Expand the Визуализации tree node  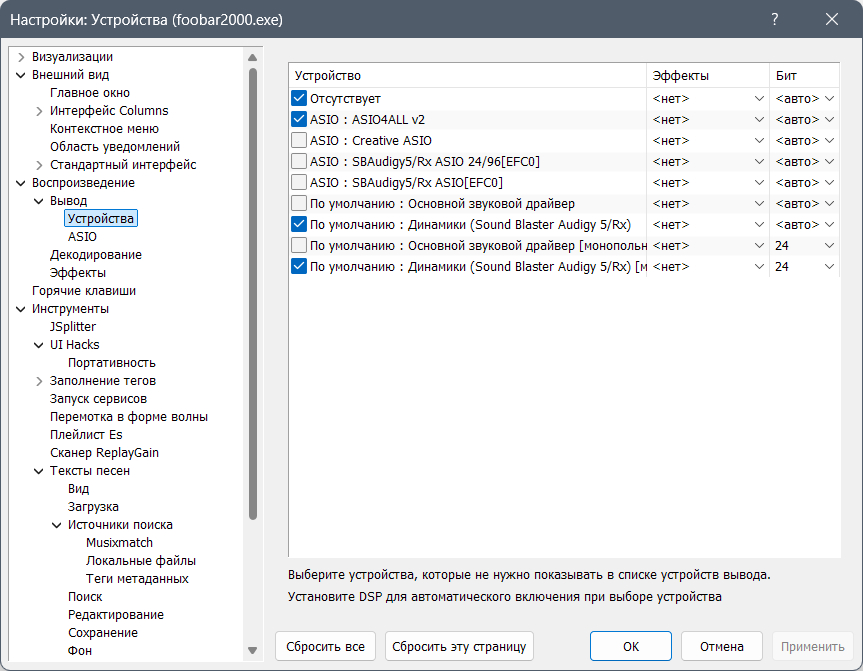tap(21, 57)
